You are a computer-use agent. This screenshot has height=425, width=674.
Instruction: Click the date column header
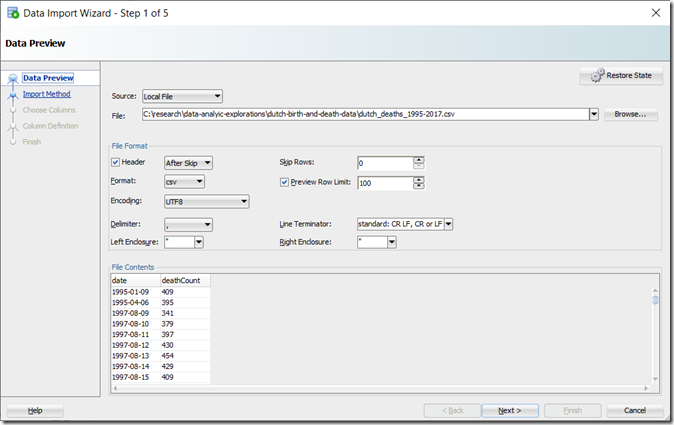pos(135,281)
